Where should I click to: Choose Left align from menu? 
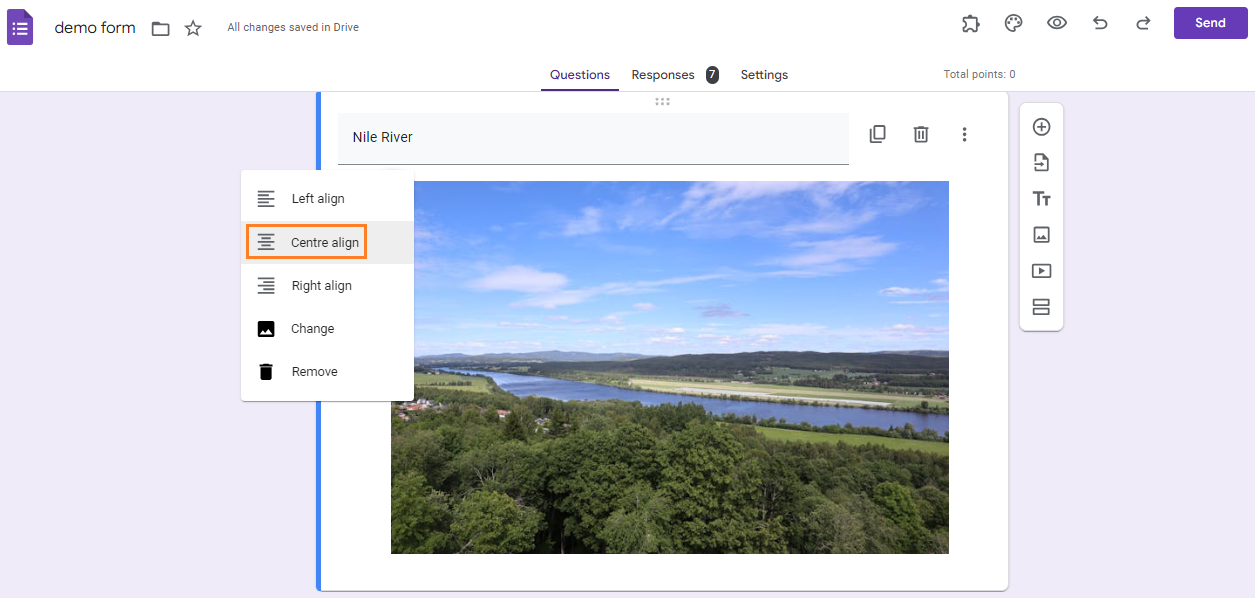[327, 199]
